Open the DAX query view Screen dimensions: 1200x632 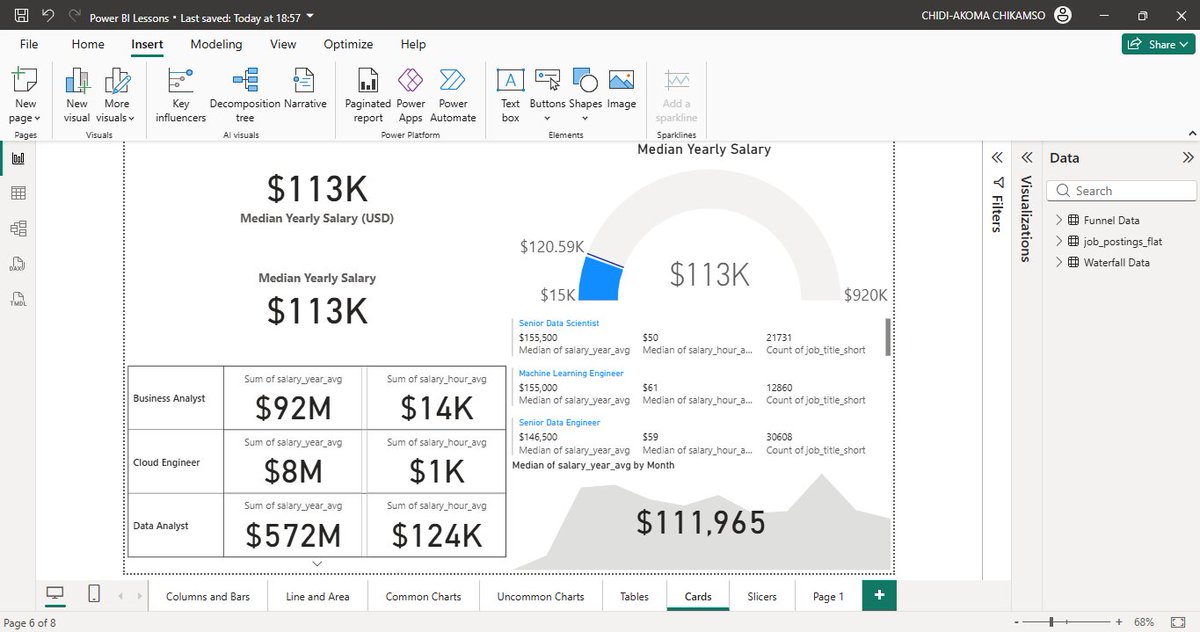click(18, 263)
